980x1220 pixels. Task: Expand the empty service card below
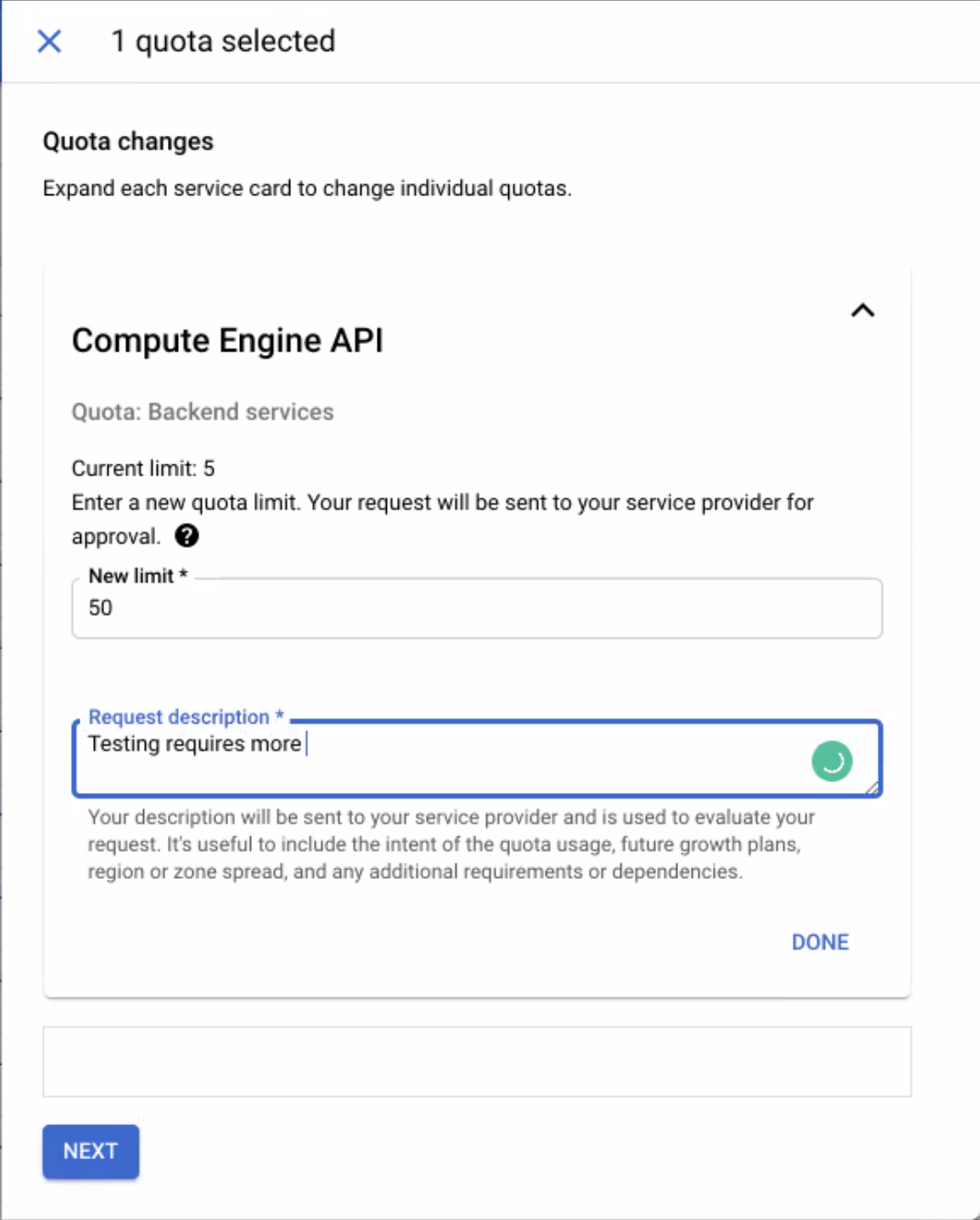click(x=476, y=1061)
